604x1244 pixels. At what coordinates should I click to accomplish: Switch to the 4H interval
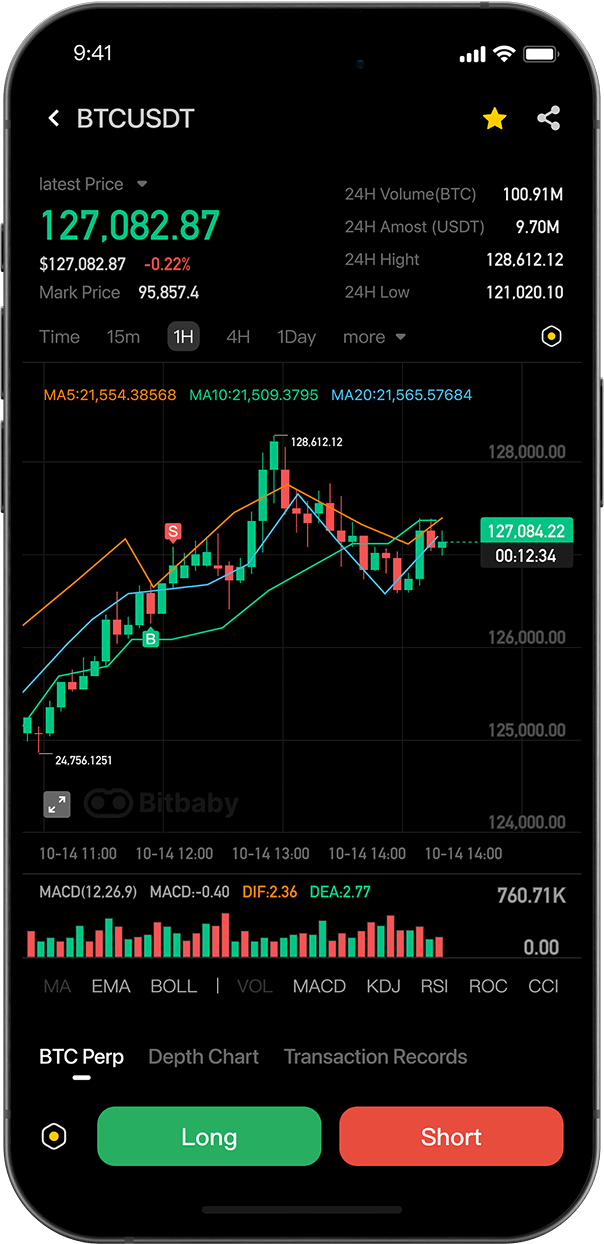[x=238, y=337]
